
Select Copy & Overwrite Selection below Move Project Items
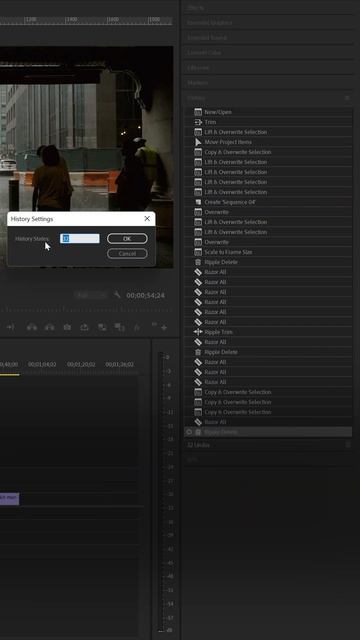(268, 152)
